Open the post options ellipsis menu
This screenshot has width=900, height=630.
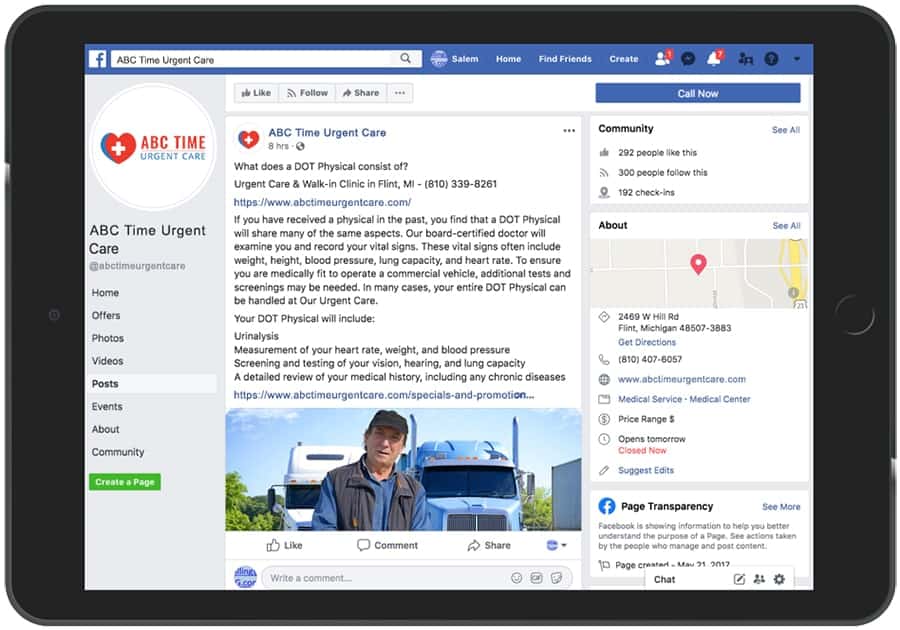pos(569,131)
